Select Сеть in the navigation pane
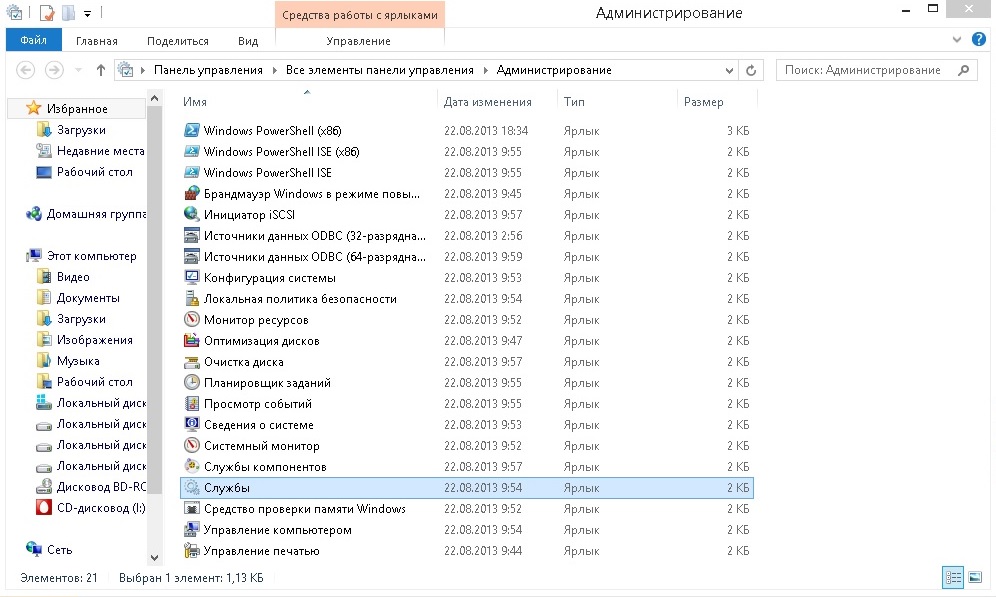The width and height of the screenshot is (996, 597). tap(59, 550)
